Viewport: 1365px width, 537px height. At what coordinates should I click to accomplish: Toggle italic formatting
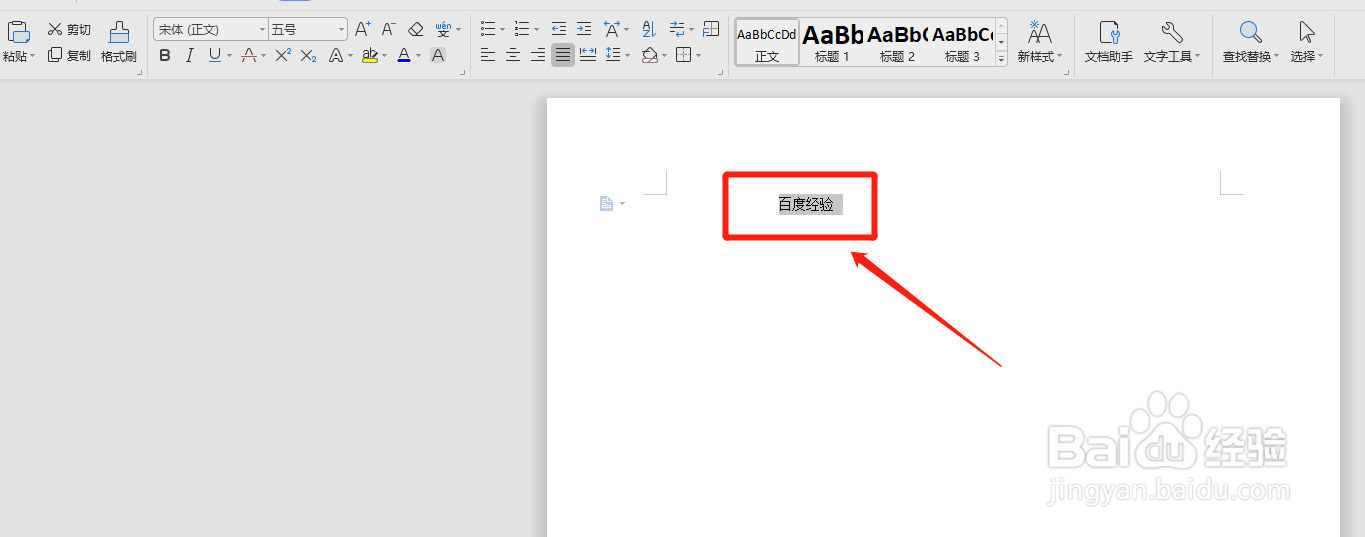tap(190, 56)
